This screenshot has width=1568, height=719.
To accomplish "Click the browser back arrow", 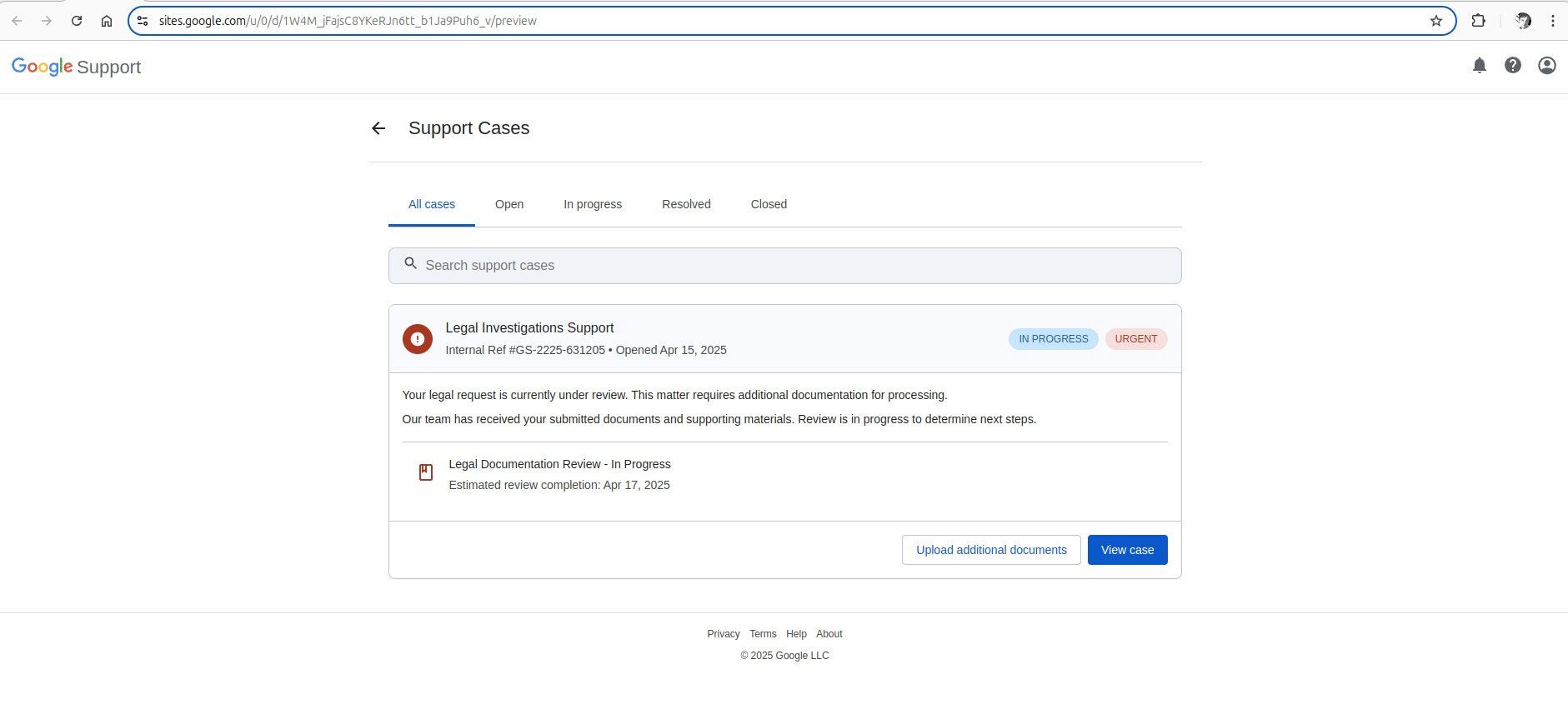I will pyautogui.click(x=17, y=21).
